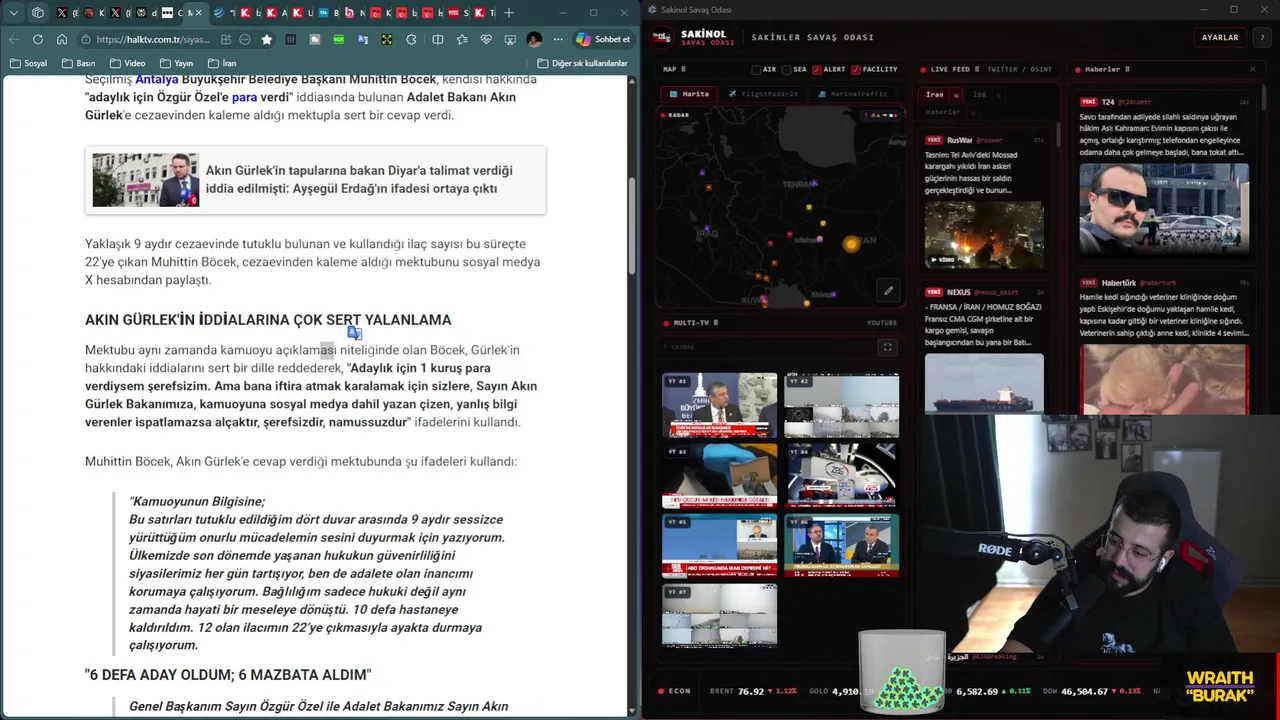Switch to the MarineTraffic tab
1280x720 pixels.
(x=854, y=94)
